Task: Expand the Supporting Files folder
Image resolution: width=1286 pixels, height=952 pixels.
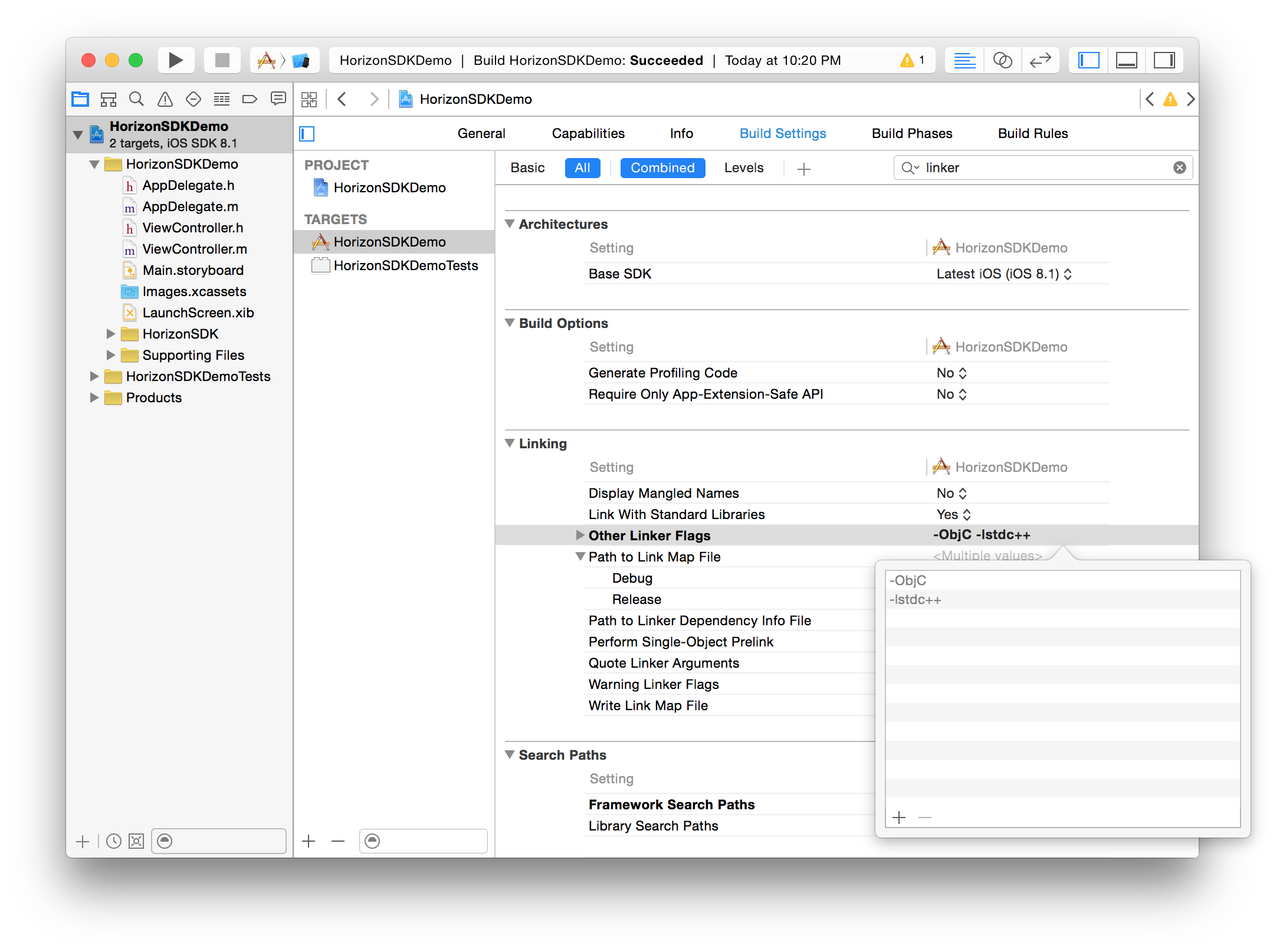Action: (x=110, y=356)
